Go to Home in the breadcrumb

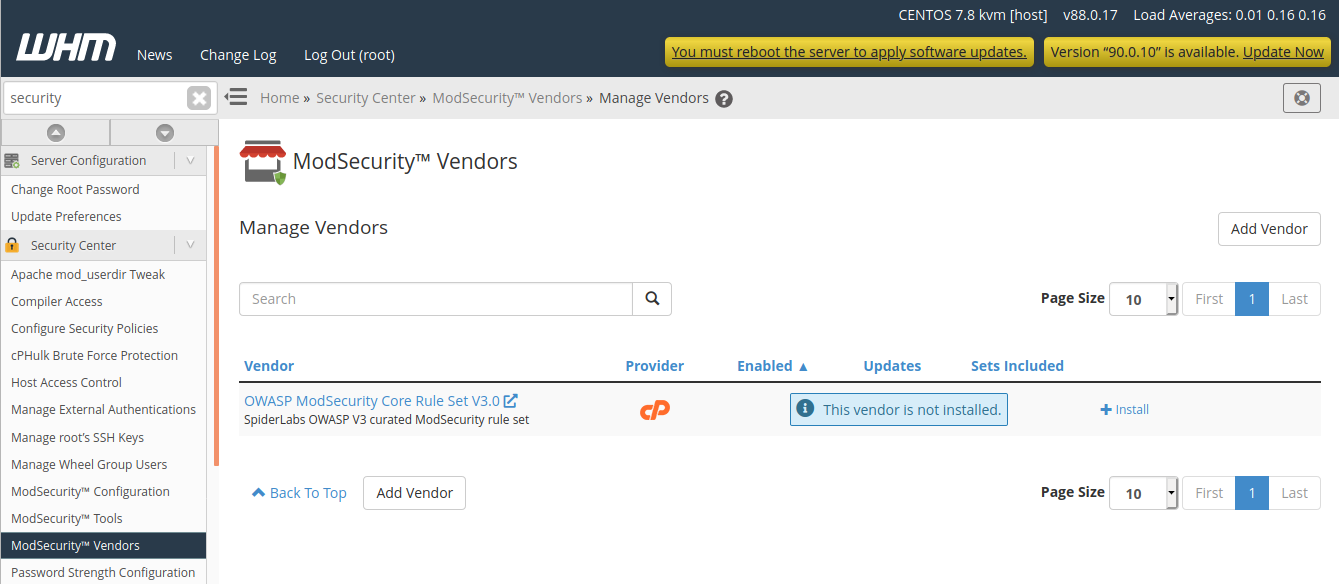click(280, 98)
